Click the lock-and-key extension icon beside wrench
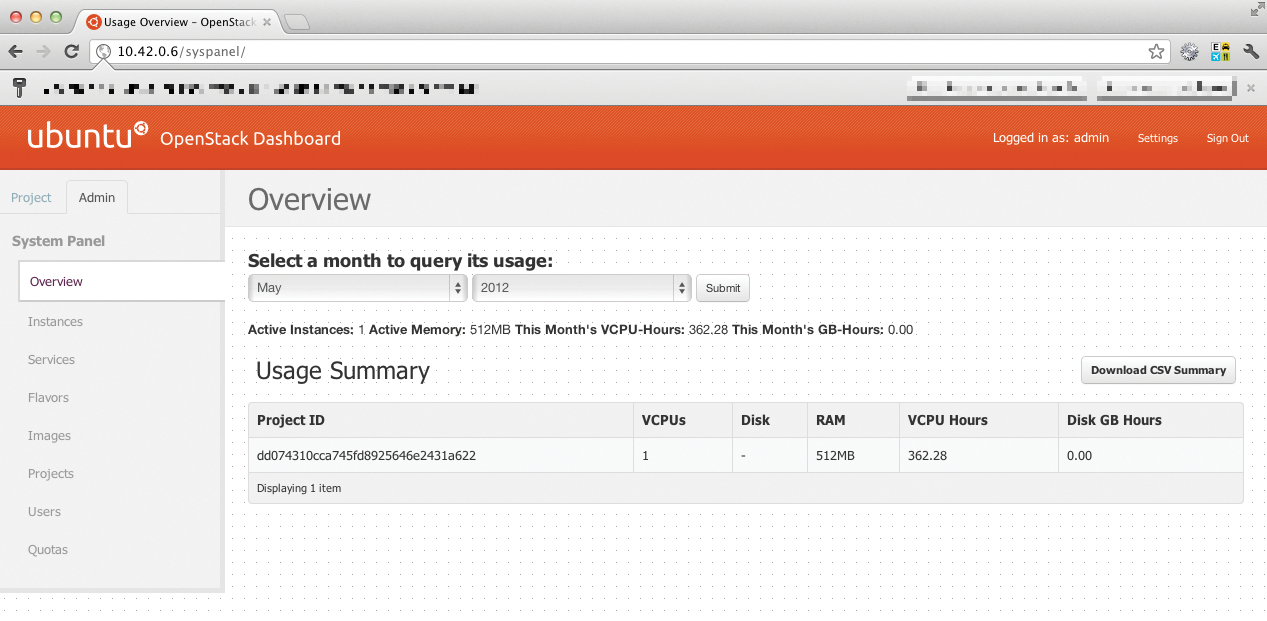 (x=1220, y=51)
